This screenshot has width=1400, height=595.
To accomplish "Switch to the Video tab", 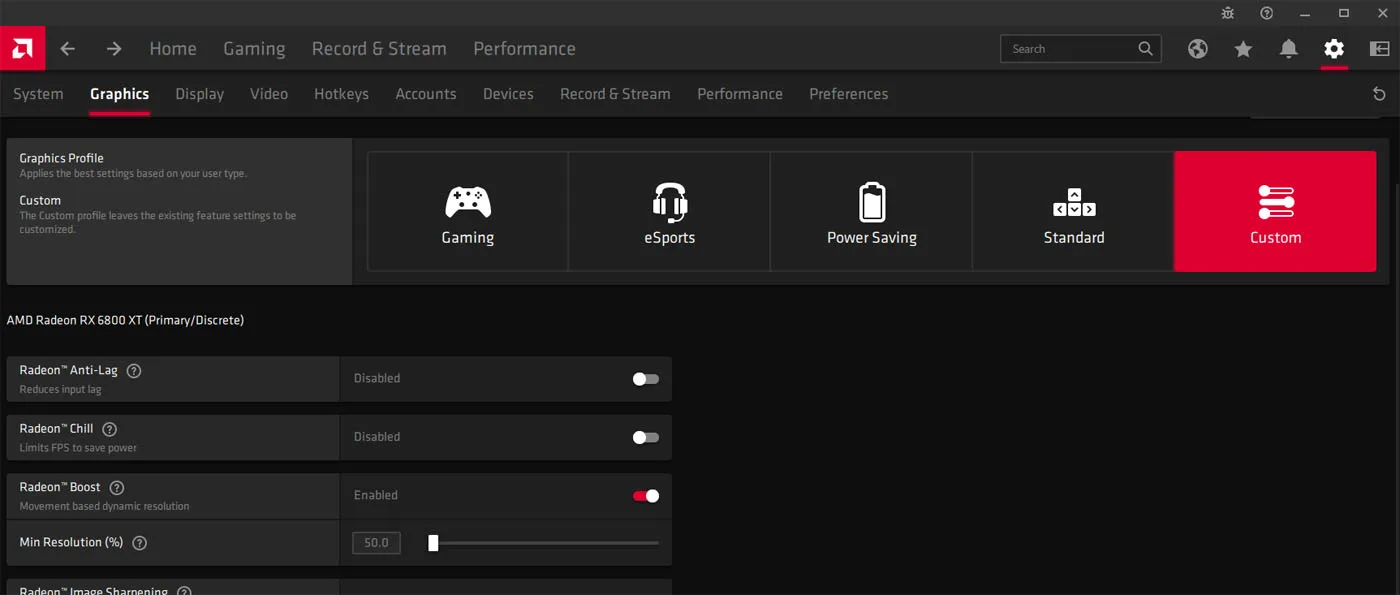I will point(269,94).
